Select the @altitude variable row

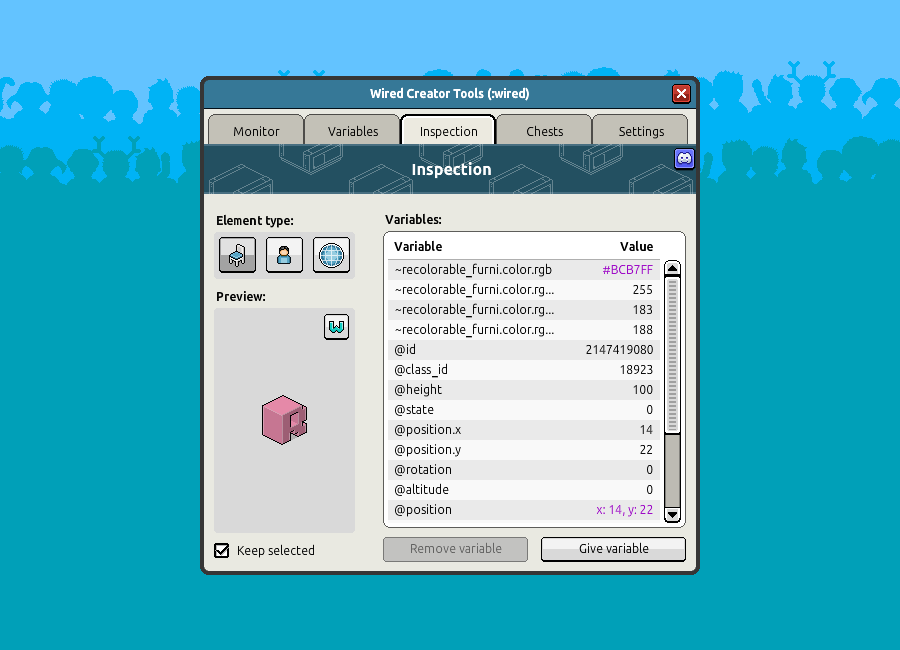tap(523, 490)
